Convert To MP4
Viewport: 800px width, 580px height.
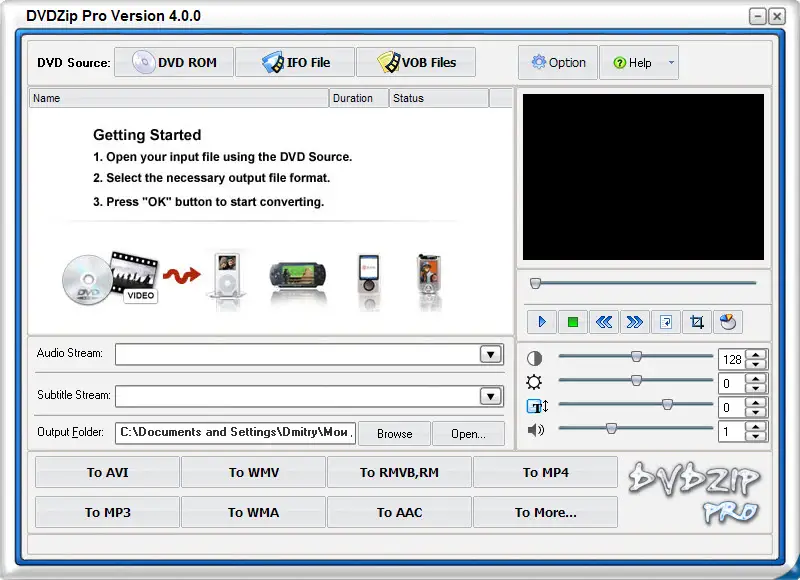(x=545, y=472)
